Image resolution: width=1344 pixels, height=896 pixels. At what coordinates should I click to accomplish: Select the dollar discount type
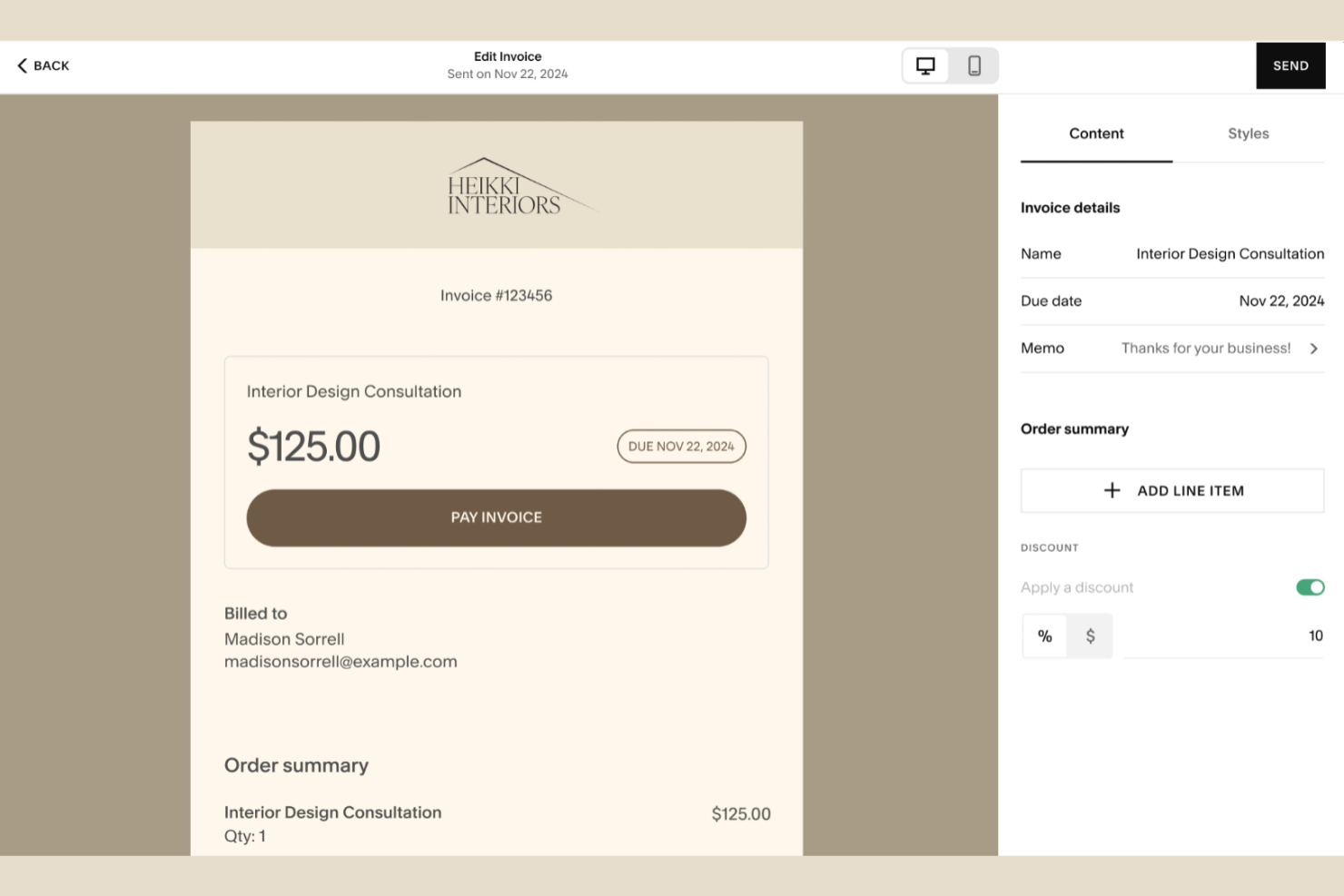[1090, 635]
